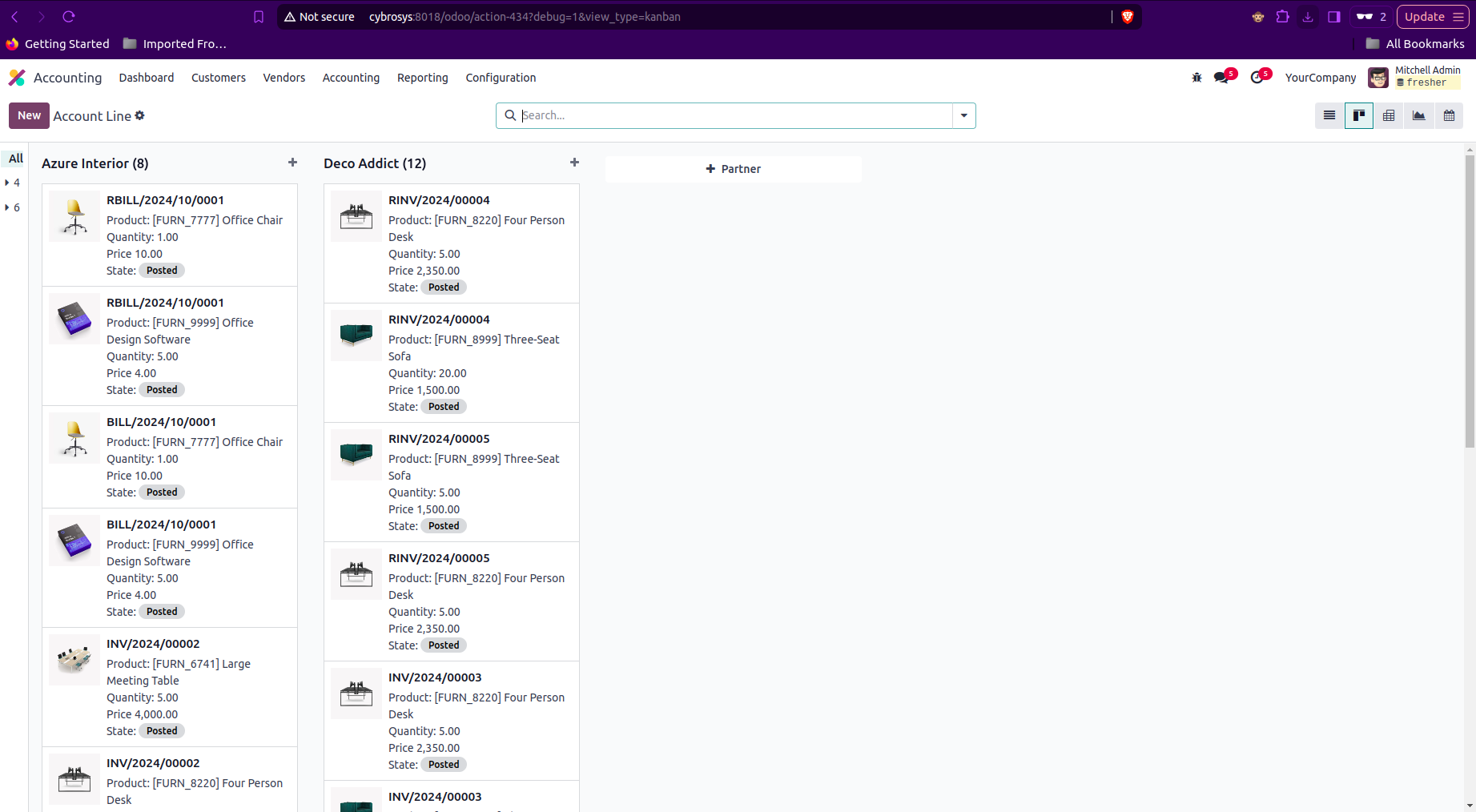The image size is (1476, 812).
Task: Open RINV/2024/00004 Three-Seat Sofa card
Action: click(452, 363)
